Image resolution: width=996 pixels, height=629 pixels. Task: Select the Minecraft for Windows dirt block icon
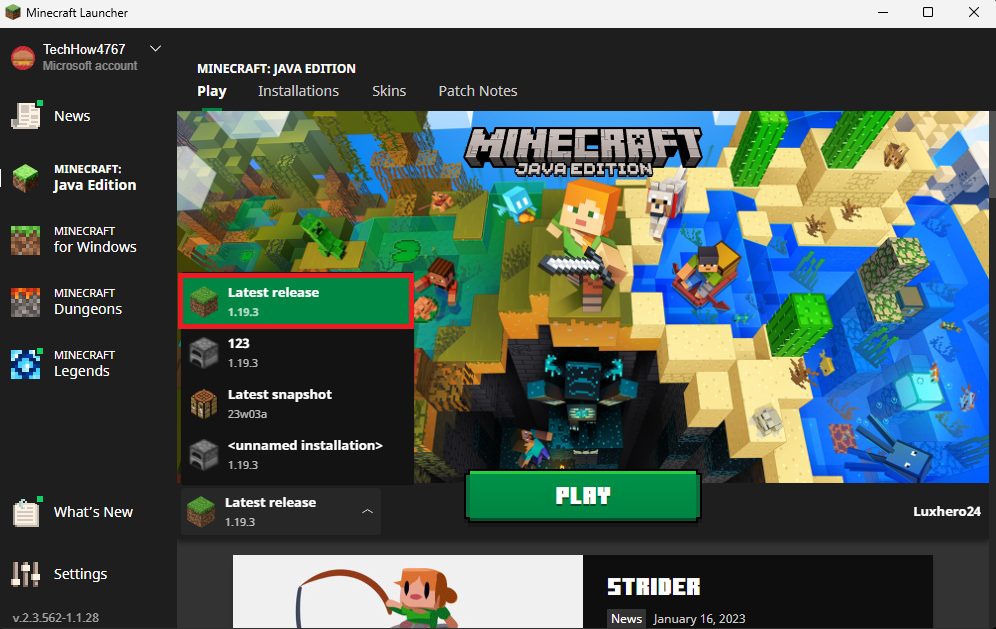pos(26,240)
